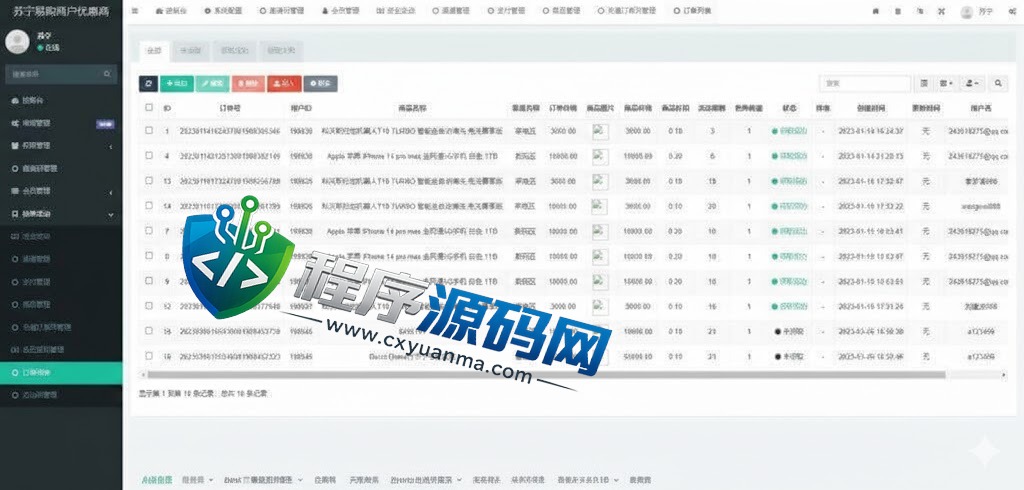The height and width of the screenshot is (490, 1024).
Task: Click the left arrow of horizontal scrollbar
Action: (142, 375)
